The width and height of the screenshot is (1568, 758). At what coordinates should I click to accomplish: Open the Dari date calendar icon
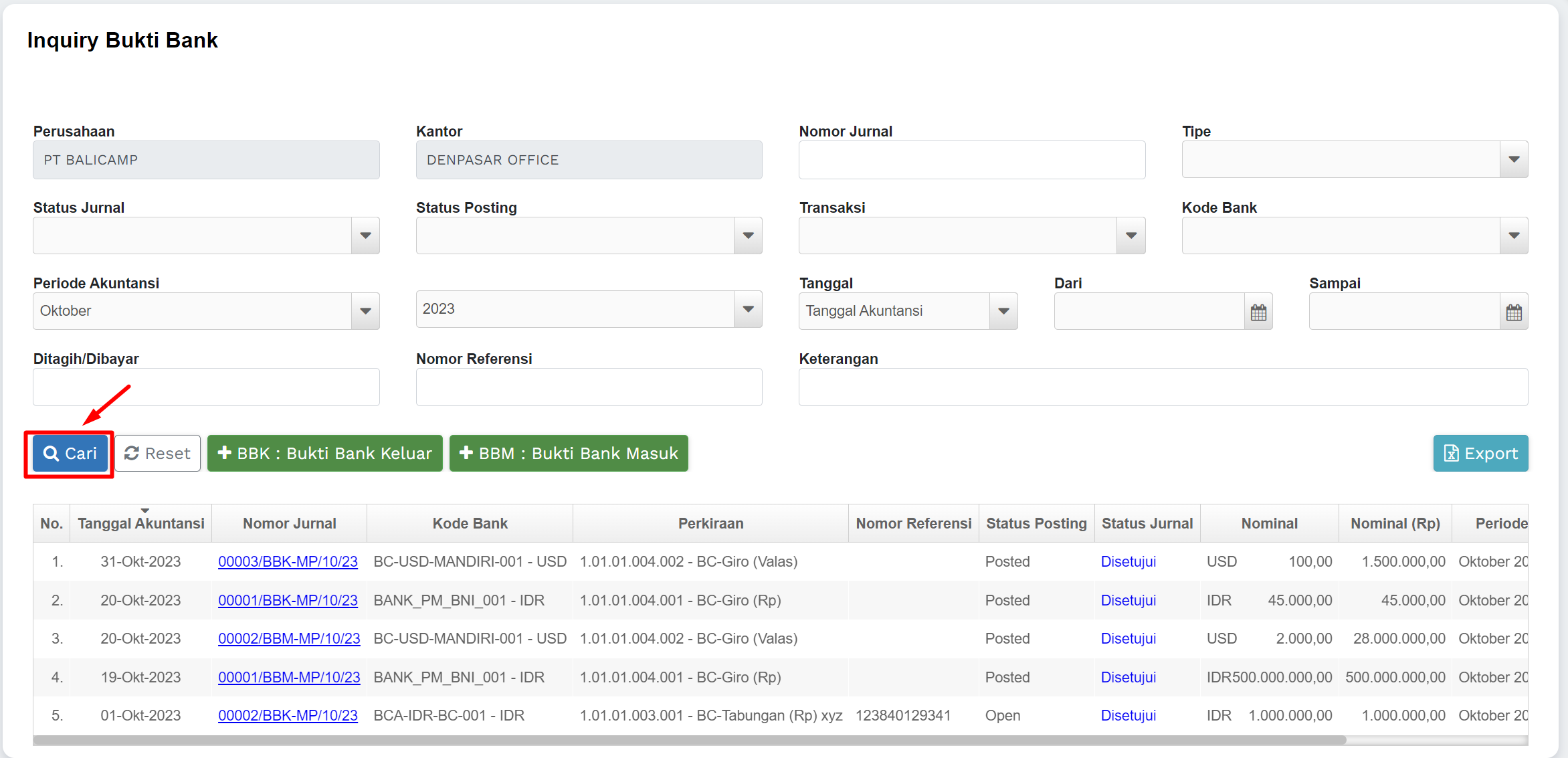click(x=1258, y=312)
